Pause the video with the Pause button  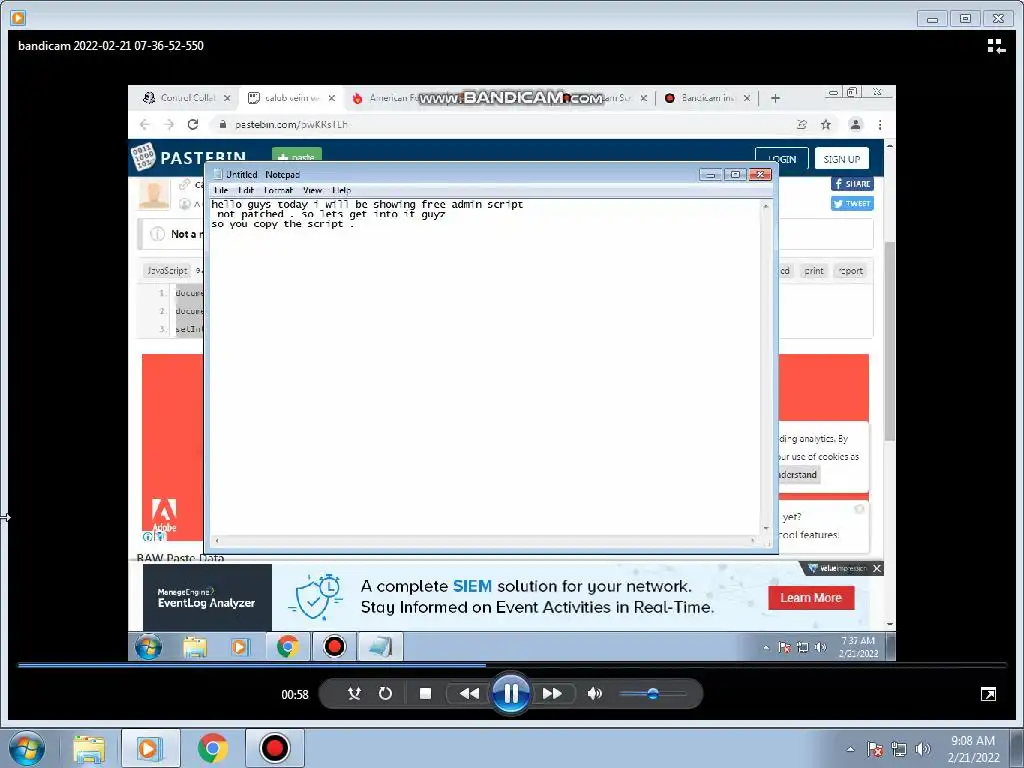pyautogui.click(x=511, y=694)
